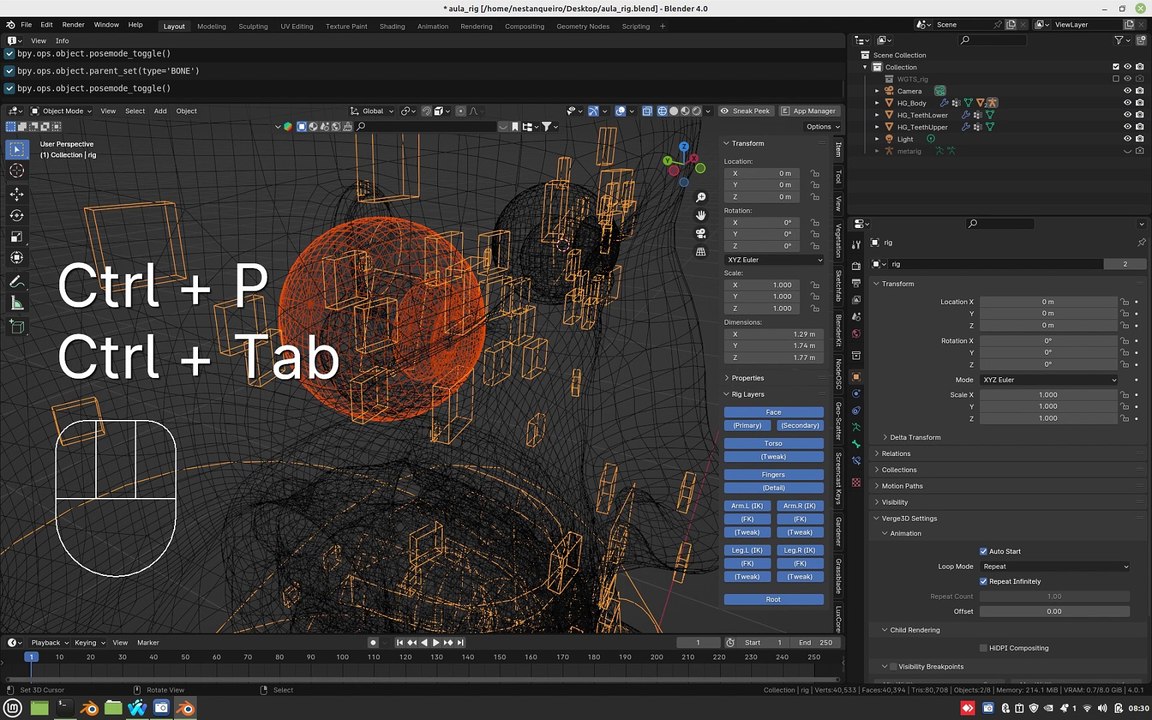Click the Offset value slider
Image resolution: width=1152 pixels, height=720 pixels.
[1054, 611]
